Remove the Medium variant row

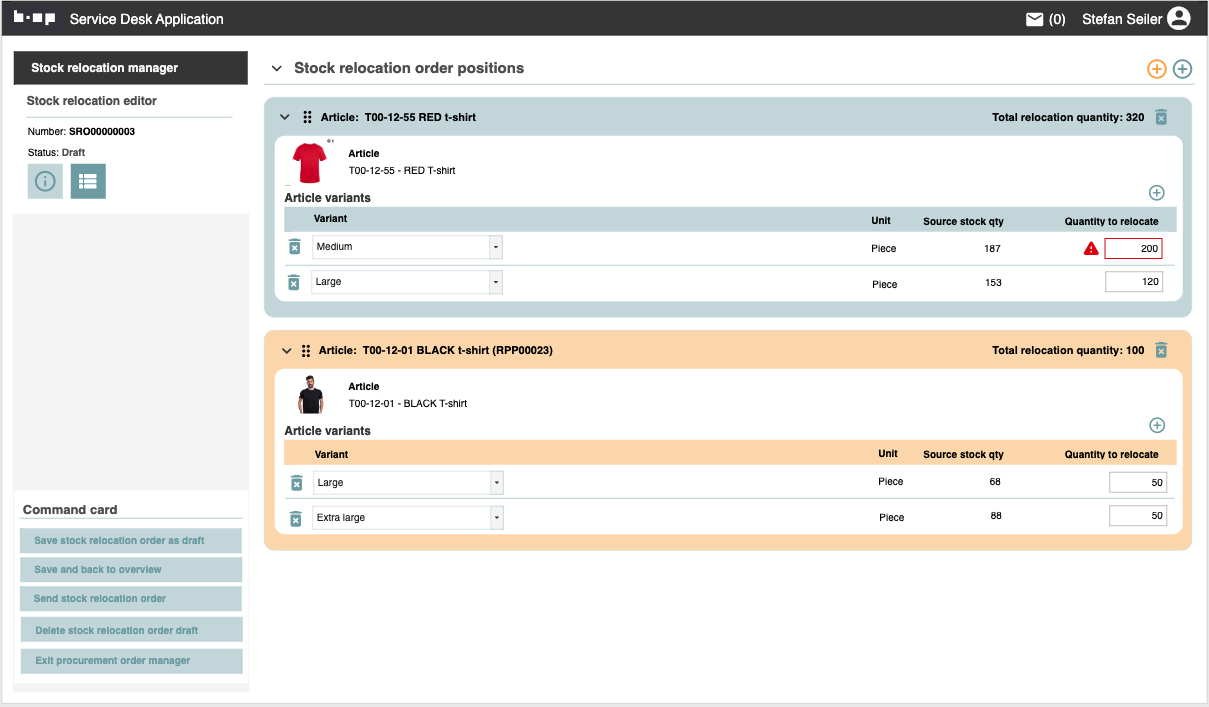[294, 247]
